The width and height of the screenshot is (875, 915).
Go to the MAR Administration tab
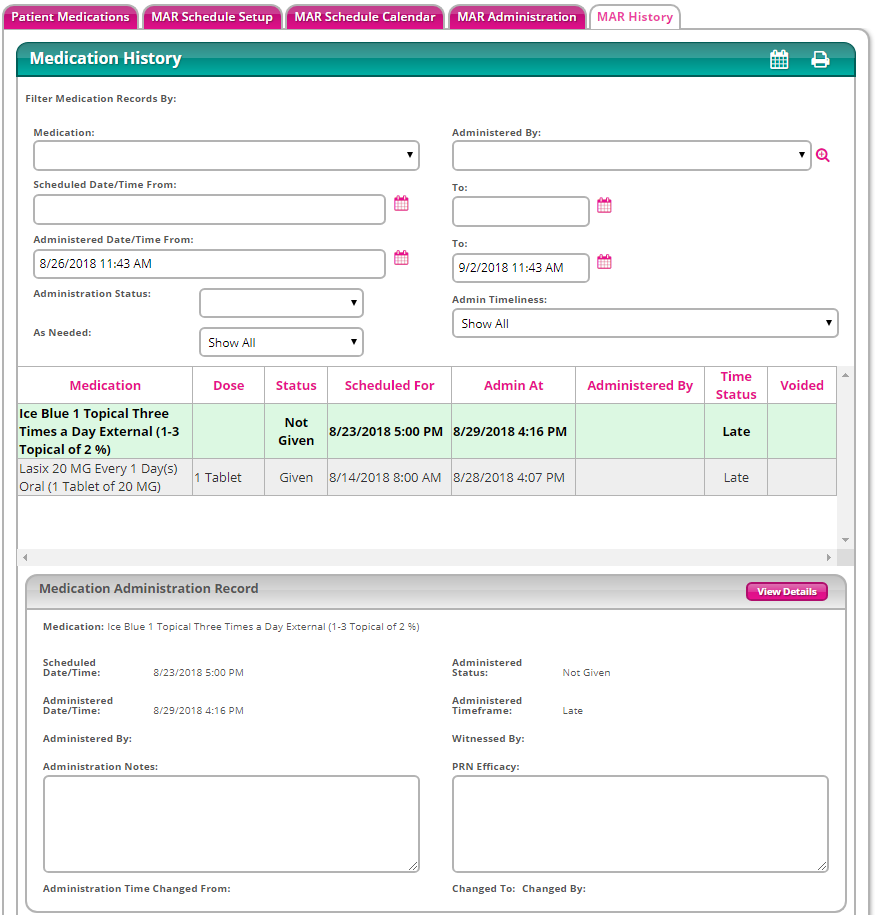517,17
